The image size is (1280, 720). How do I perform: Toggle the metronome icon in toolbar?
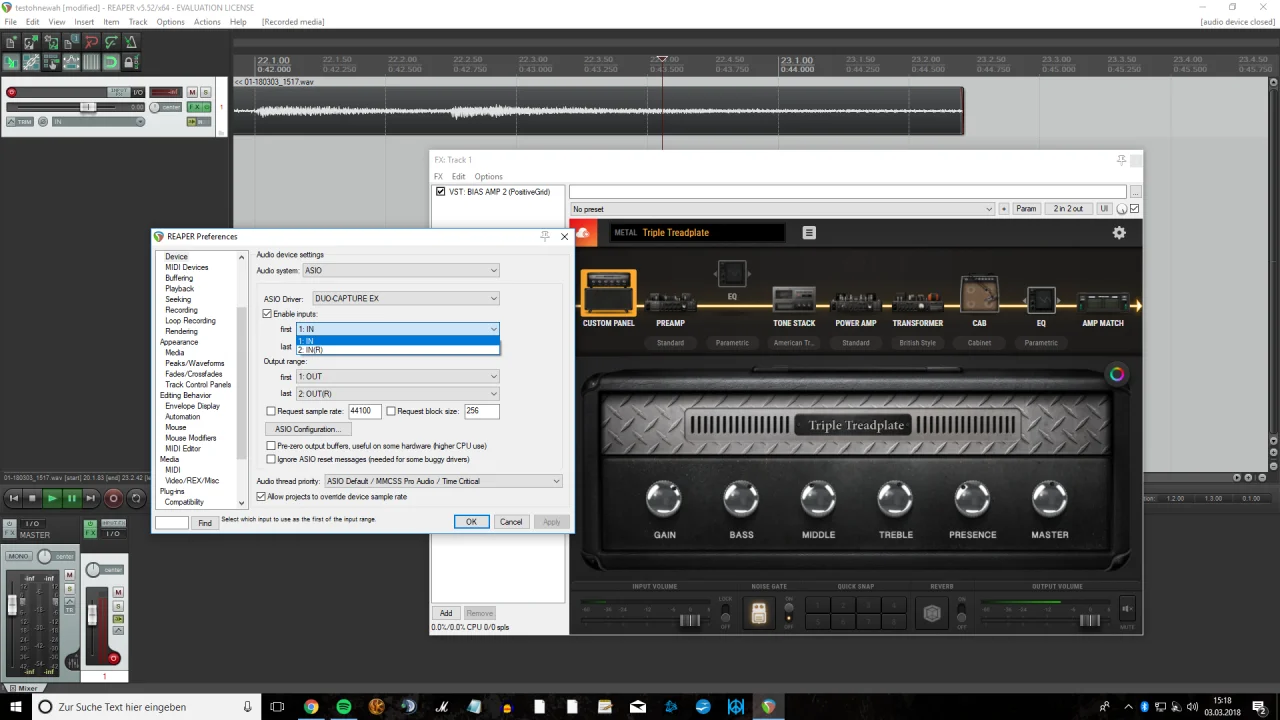pyautogui.click(x=131, y=42)
